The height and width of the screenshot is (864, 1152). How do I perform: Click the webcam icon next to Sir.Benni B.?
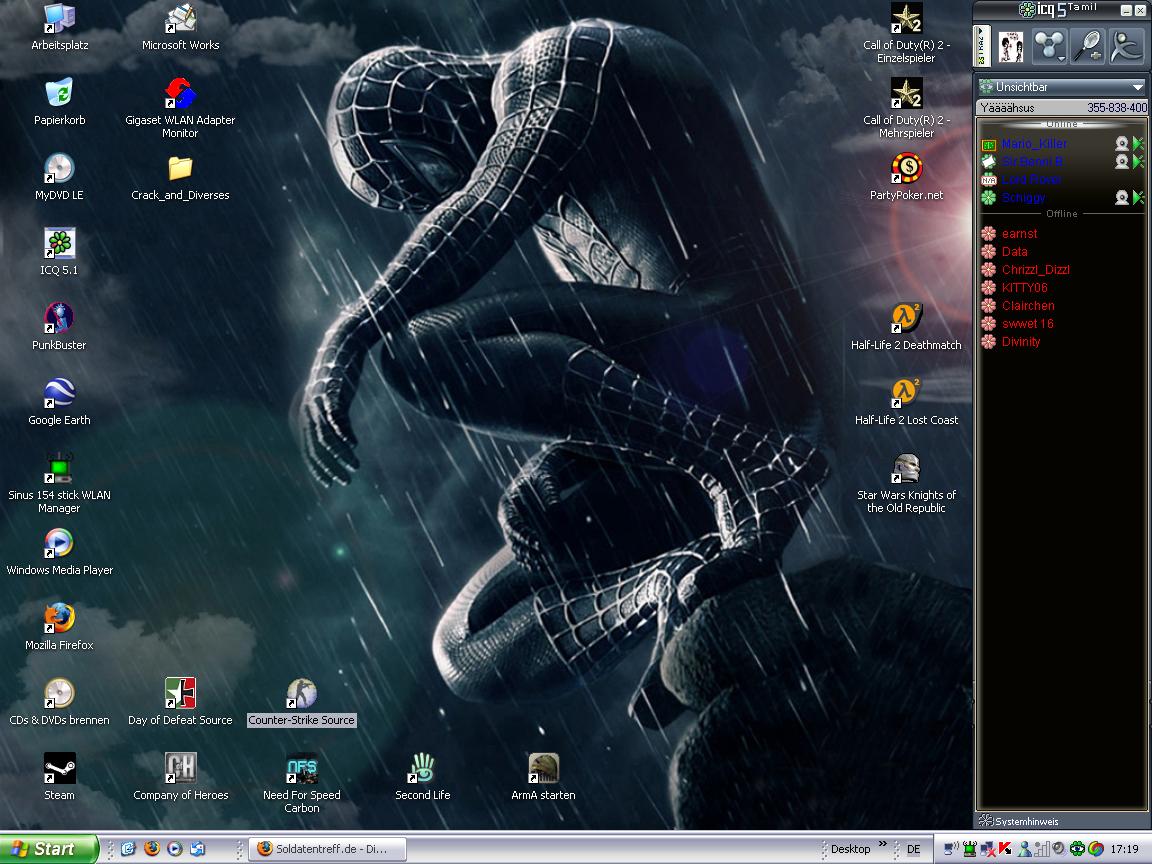(x=1122, y=162)
